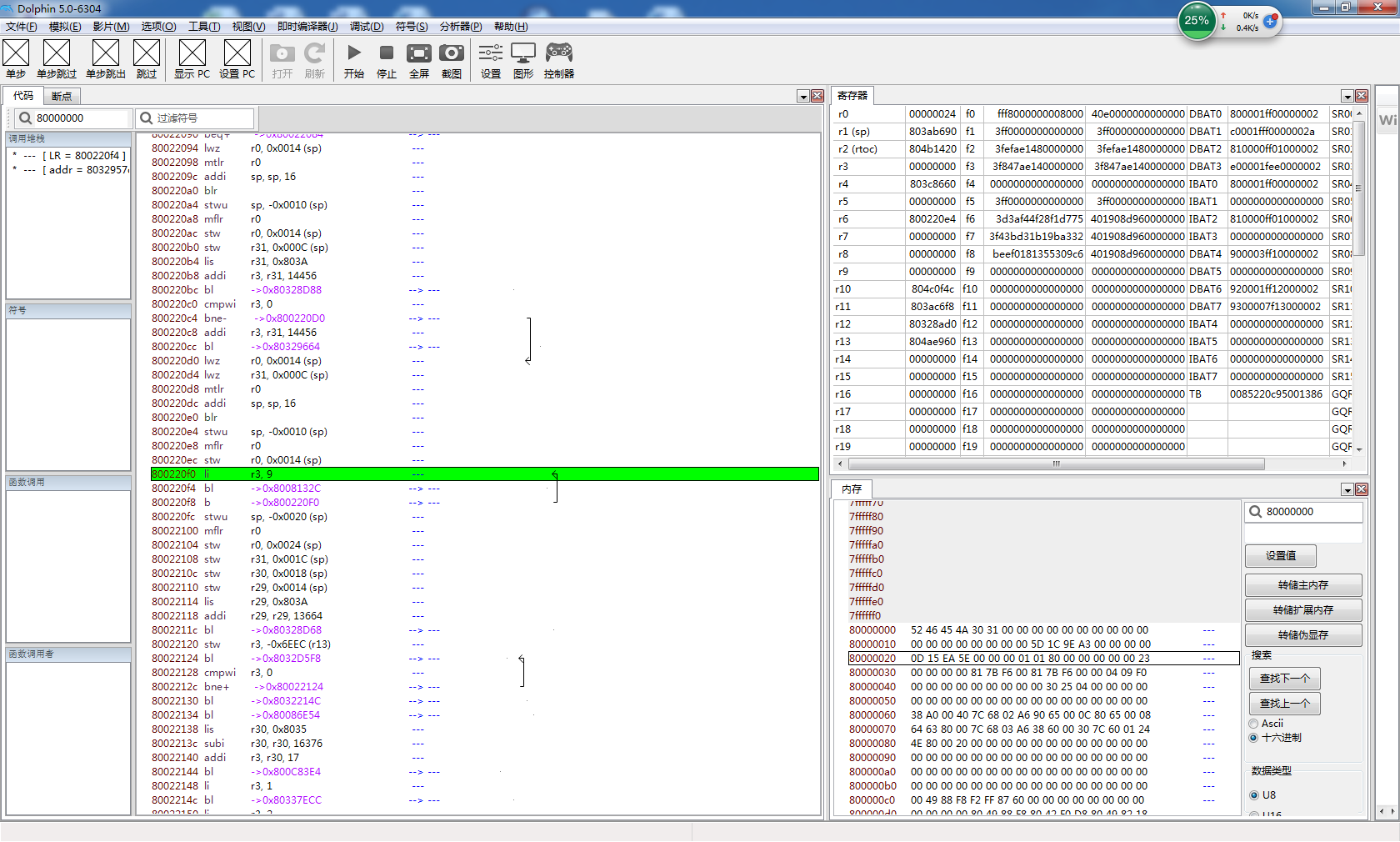Screen dimensions: 1400x842
Task: Click the 查找下一个 button
Action: pos(1284,679)
